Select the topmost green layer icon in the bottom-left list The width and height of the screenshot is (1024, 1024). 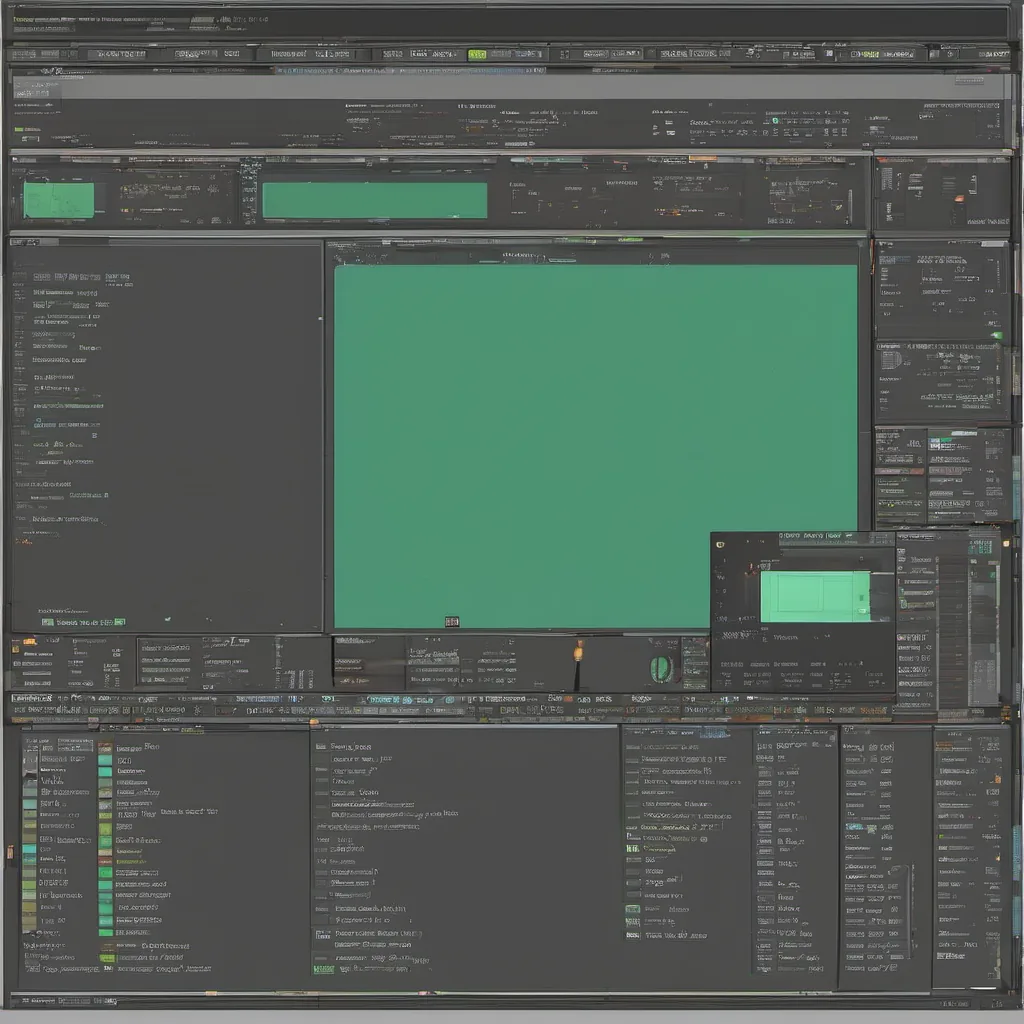pos(105,760)
